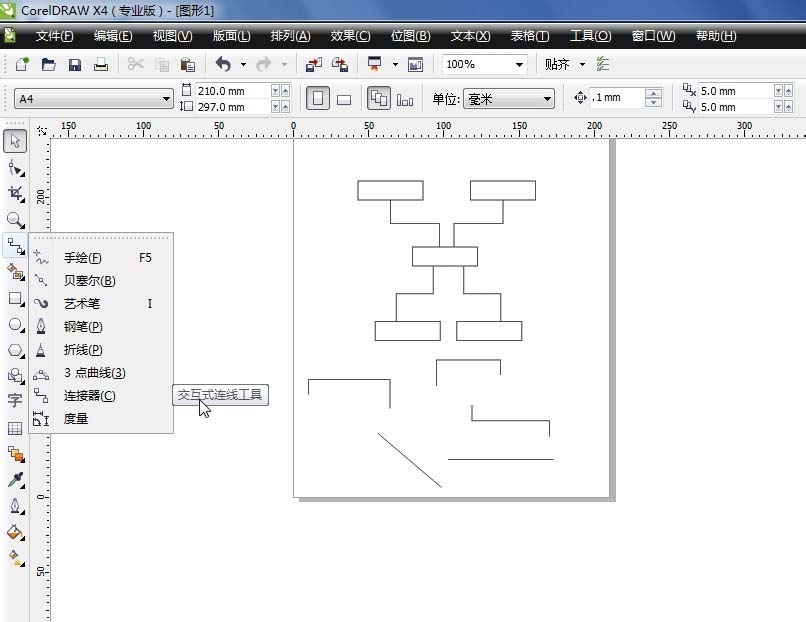Choose the Ellipse tool in the toolbox

15,325
